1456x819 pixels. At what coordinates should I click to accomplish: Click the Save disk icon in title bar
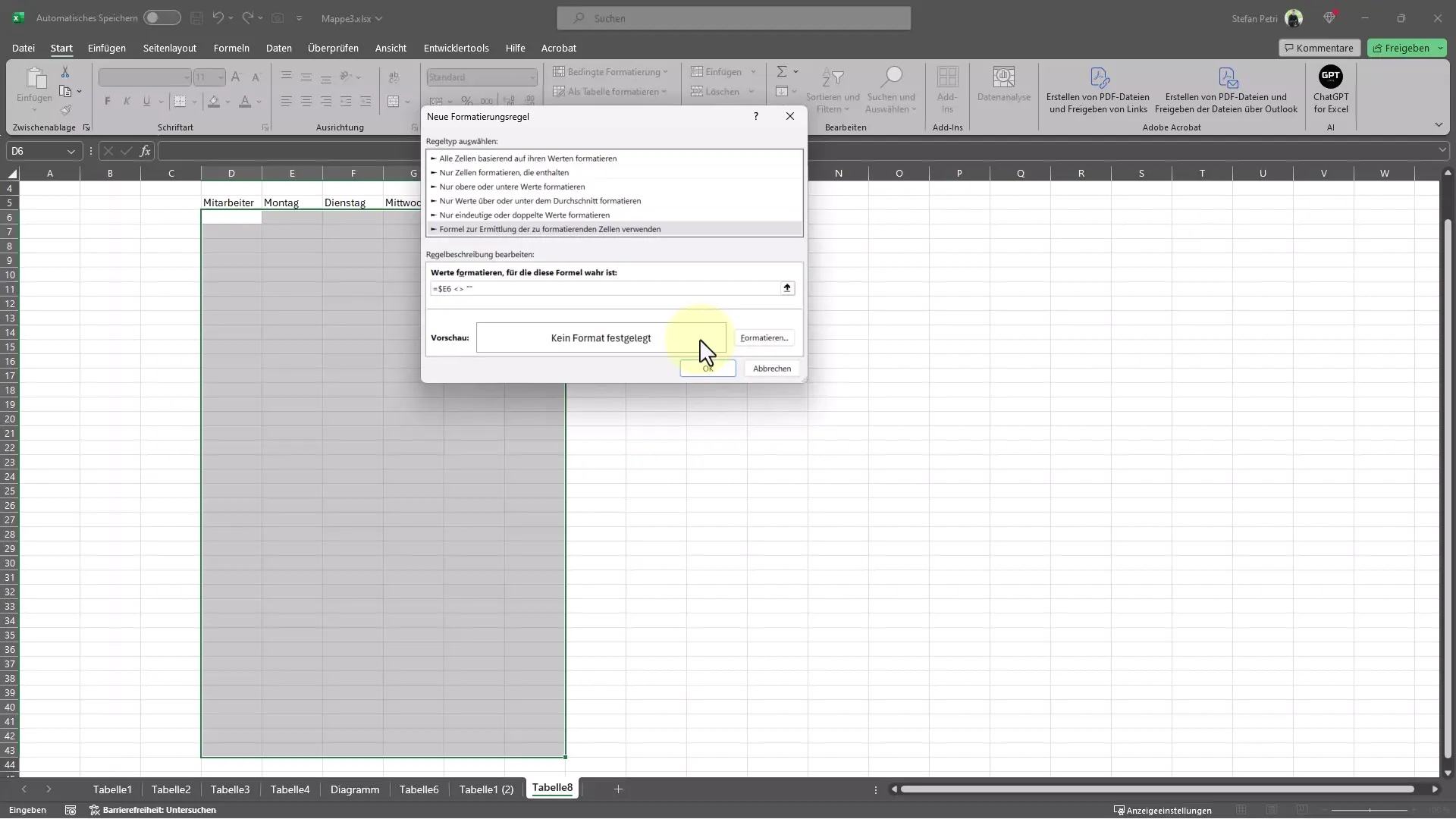click(x=196, y=17)
